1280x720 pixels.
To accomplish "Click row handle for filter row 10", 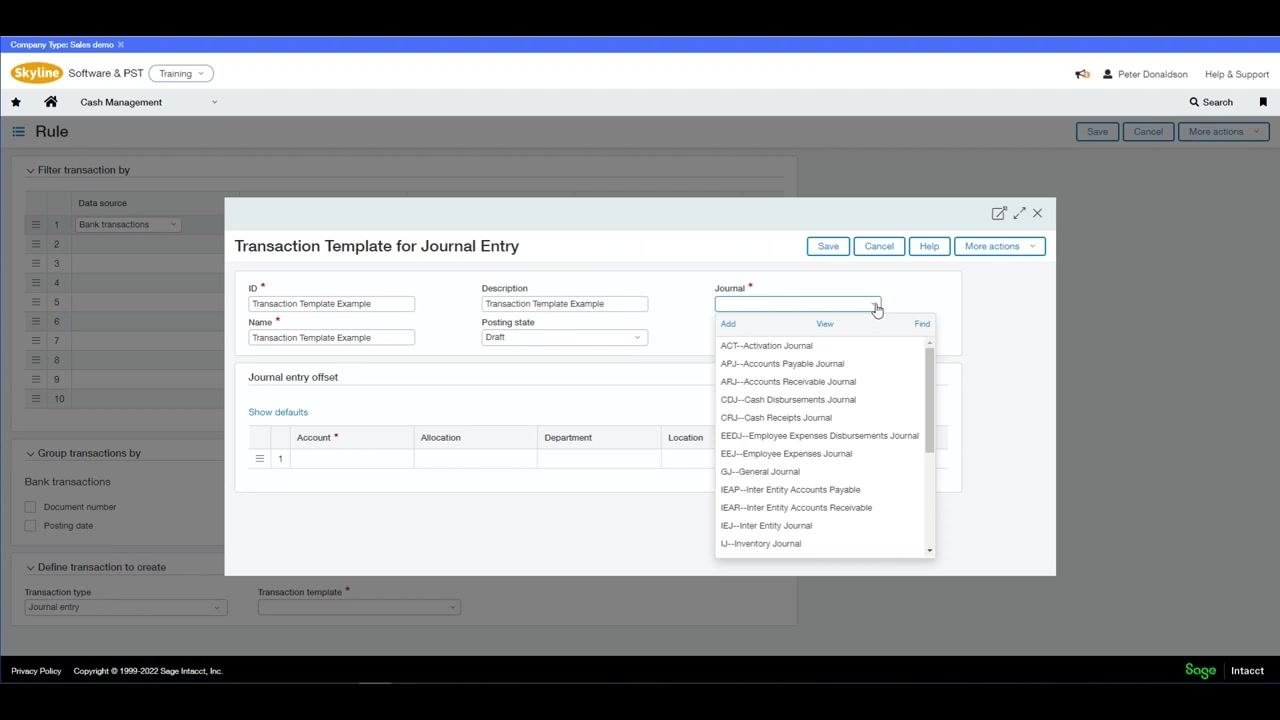I will 36,398.
